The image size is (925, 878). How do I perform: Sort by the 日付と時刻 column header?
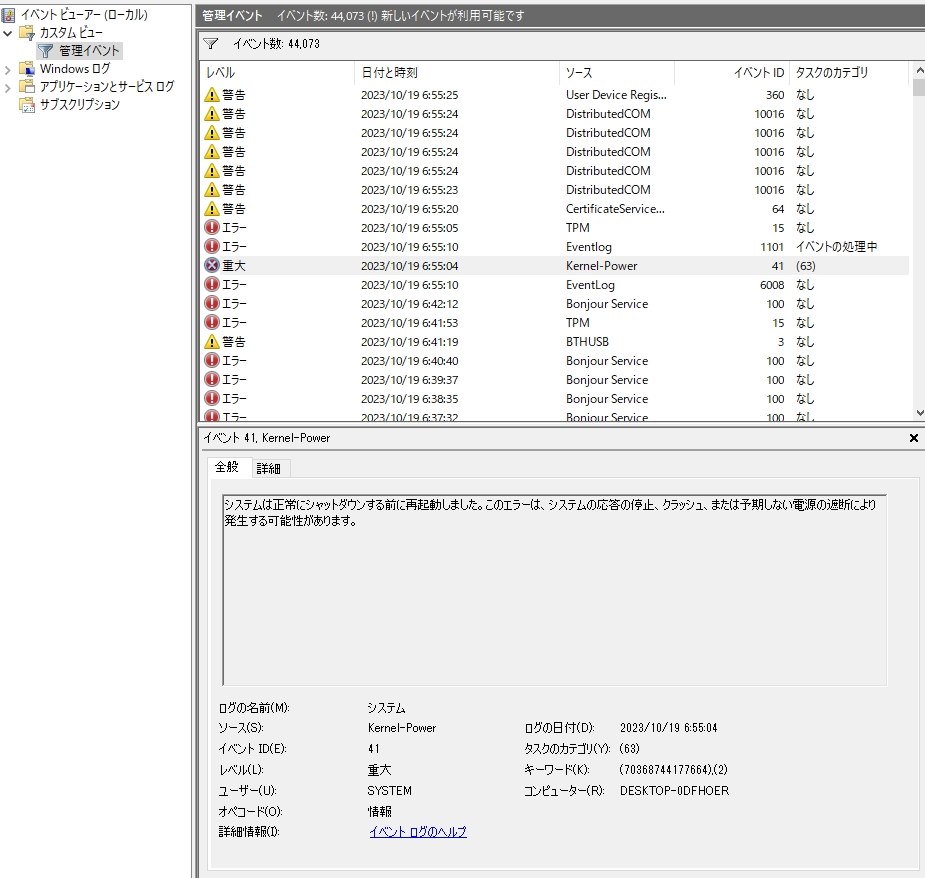tap(457, 73)
